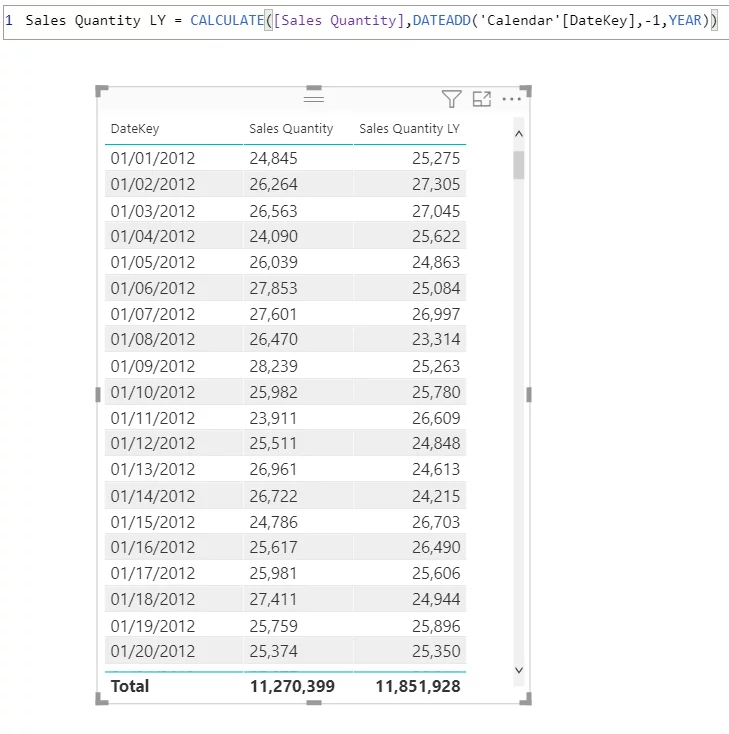This screenshot has width=729, height=734.
Task: Select the date cell 01/06/2012
Action: 153,288
